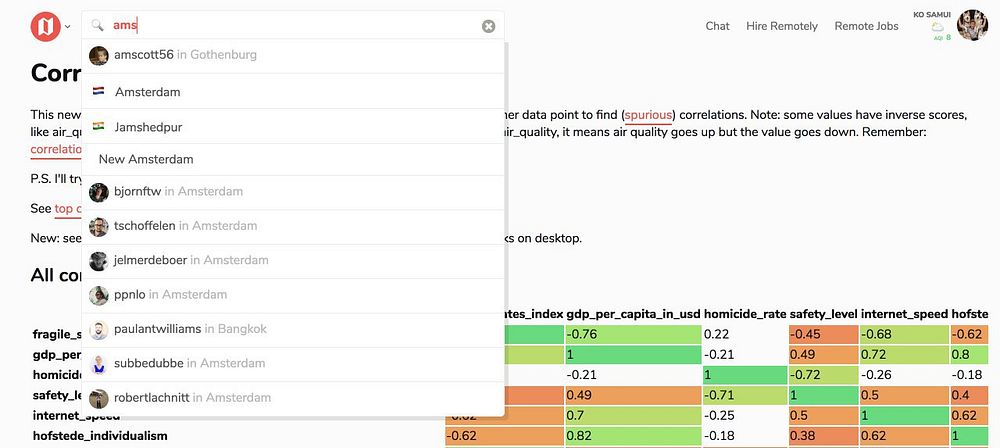The width and height of the screenshot is (1000, 448).
Task: Click the red Nomad List logo
Action: [x=45, y=26]
